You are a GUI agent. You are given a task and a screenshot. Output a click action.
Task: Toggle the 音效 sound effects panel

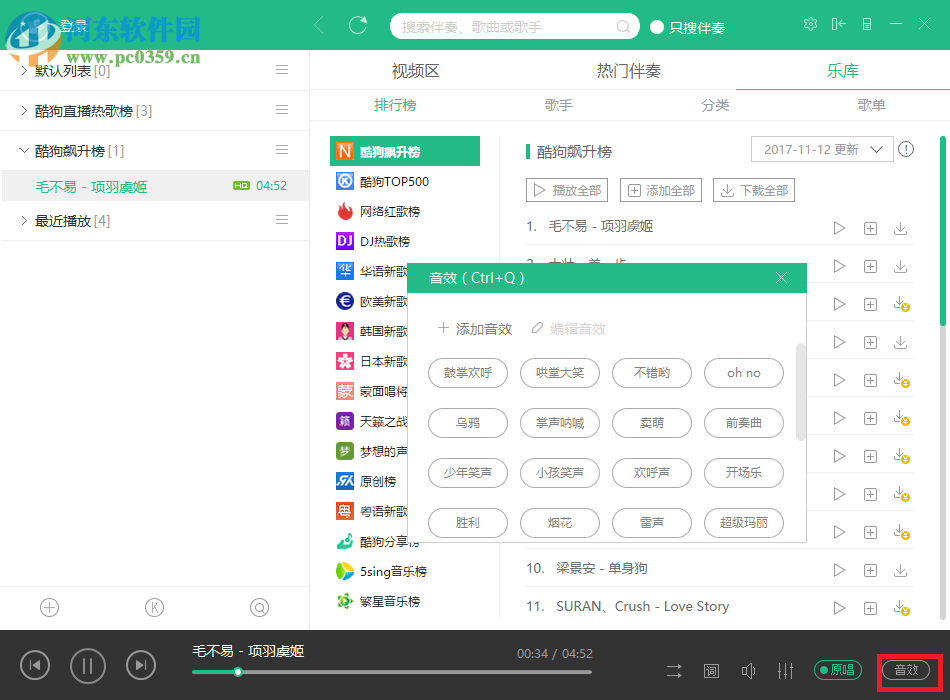908,671
